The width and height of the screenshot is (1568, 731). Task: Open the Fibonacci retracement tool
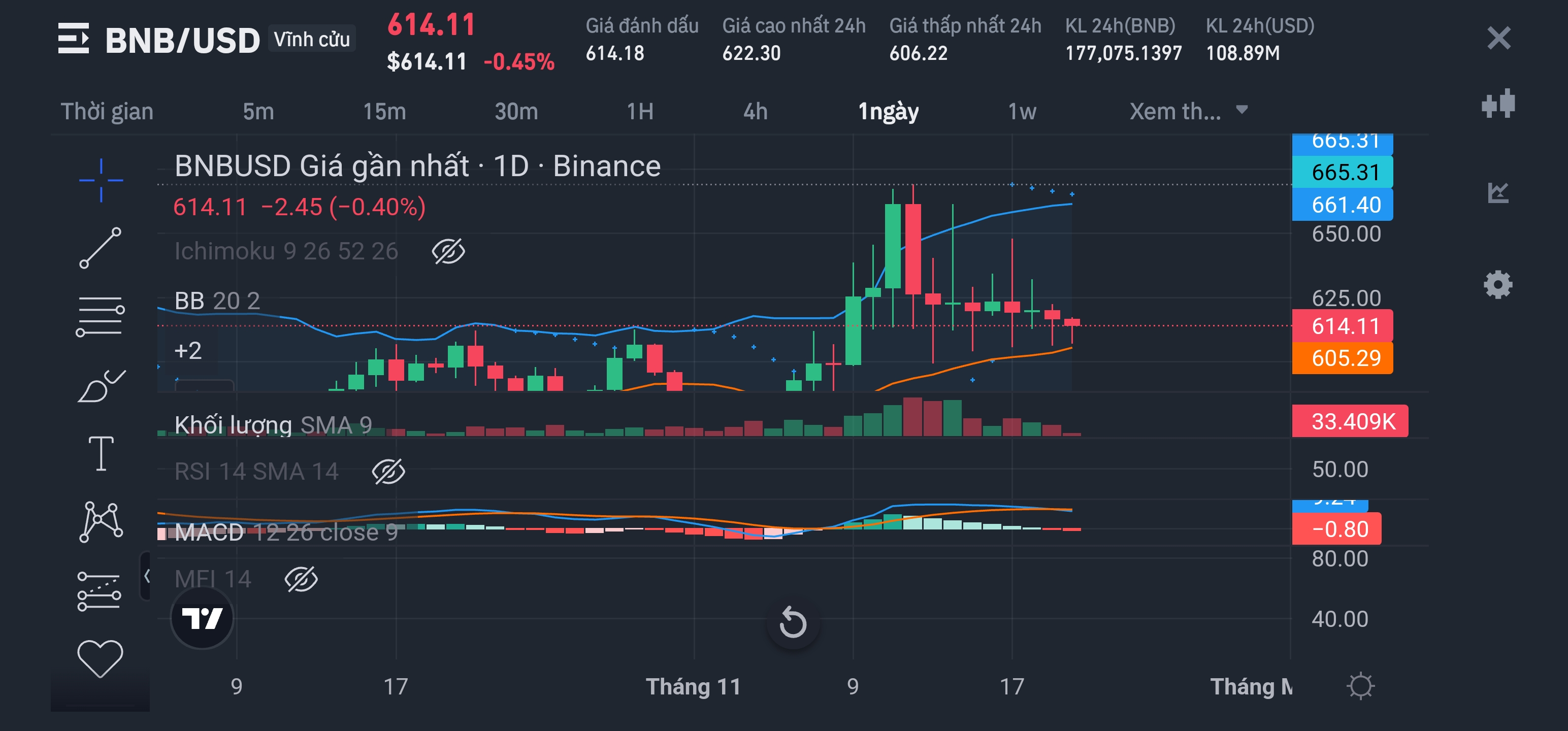pyautogui.click(x=101, y=316)
